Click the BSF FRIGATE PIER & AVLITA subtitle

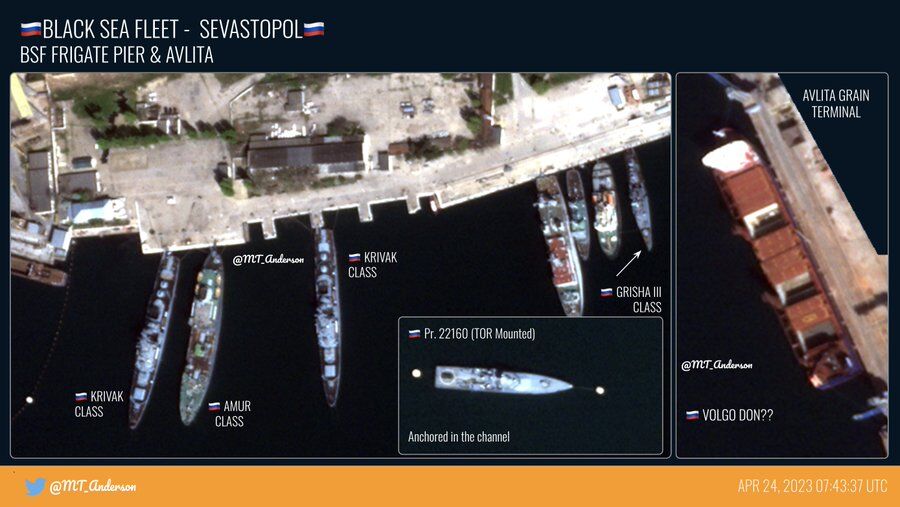pos(117,55)
